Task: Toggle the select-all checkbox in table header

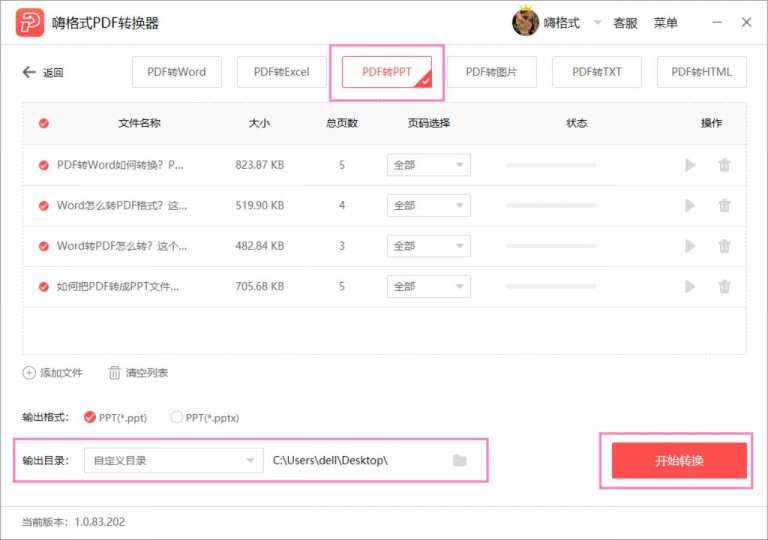Action: pyautogui.click(x=44, y=123)
